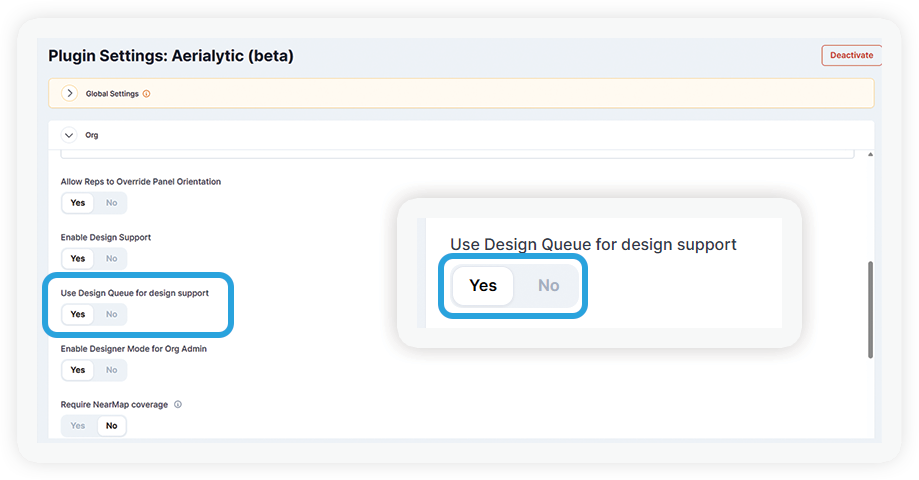This screenshot has width=919, height=480.
Task: Click the vertical scrollbar thumb on the right
Action: (x=870, y=309)
